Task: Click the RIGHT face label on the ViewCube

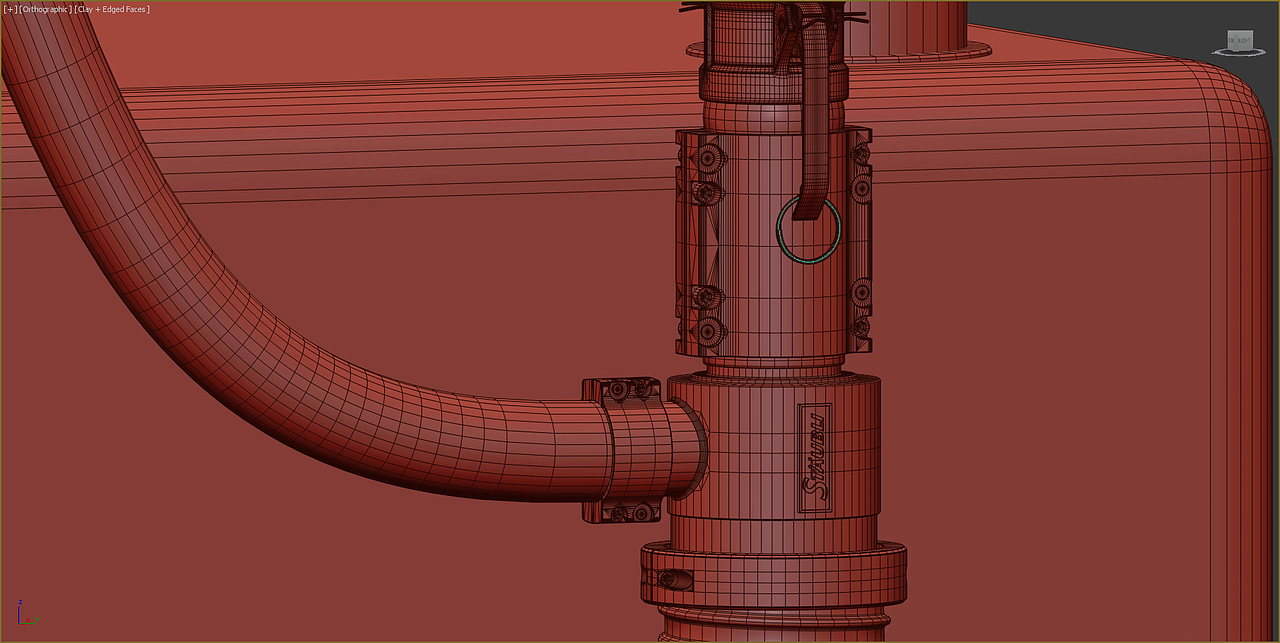Action: [1240, 40]
